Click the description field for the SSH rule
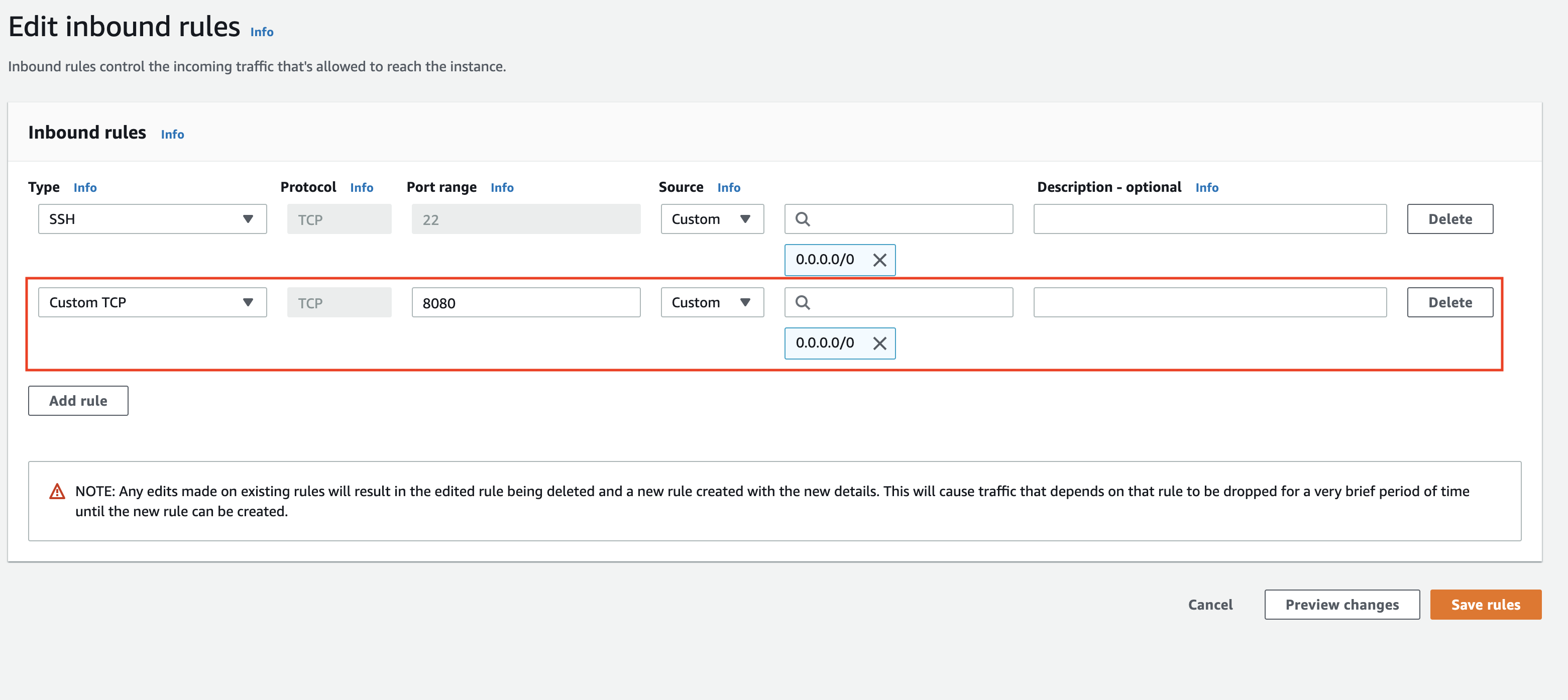The height and width of the screenshot is (700, 1568). click(x=1209, y=219)
